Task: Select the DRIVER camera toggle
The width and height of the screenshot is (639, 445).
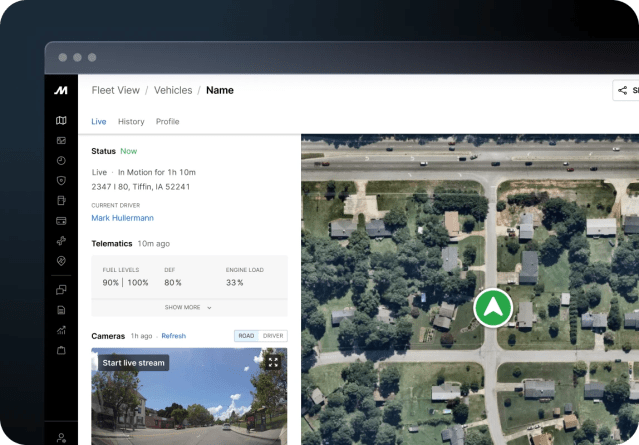Action: coord(273,336)
